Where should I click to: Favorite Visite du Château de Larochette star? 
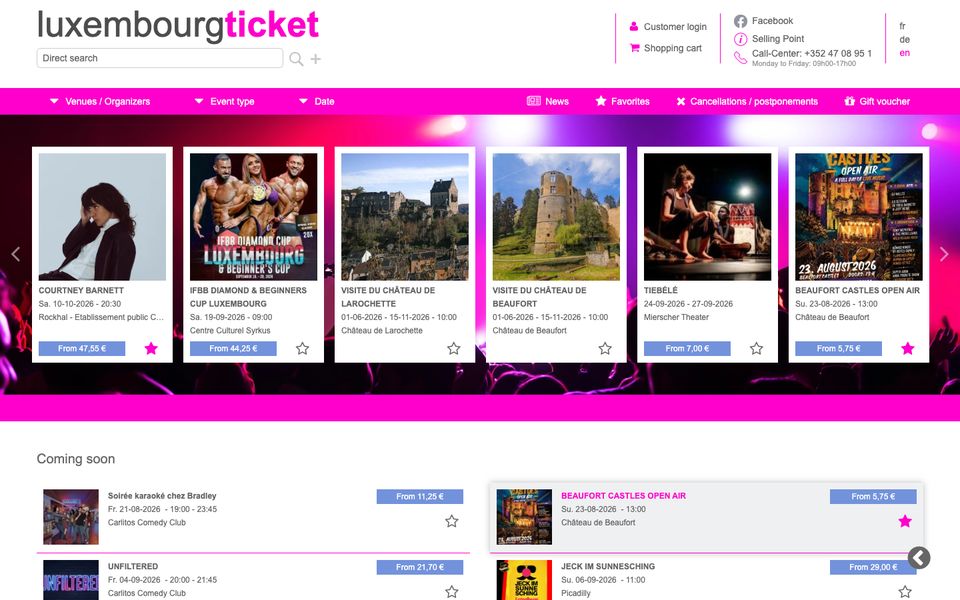(454, 348)
